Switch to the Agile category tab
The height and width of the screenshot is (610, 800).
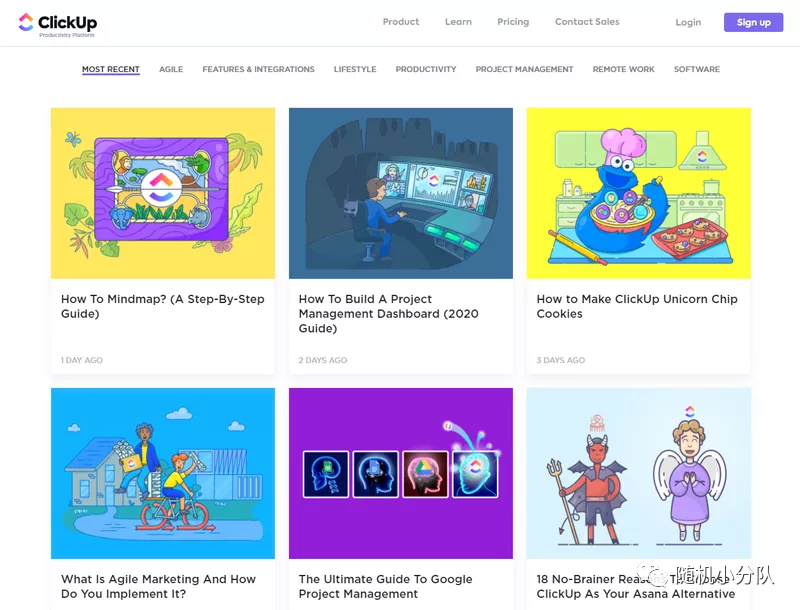171,70
